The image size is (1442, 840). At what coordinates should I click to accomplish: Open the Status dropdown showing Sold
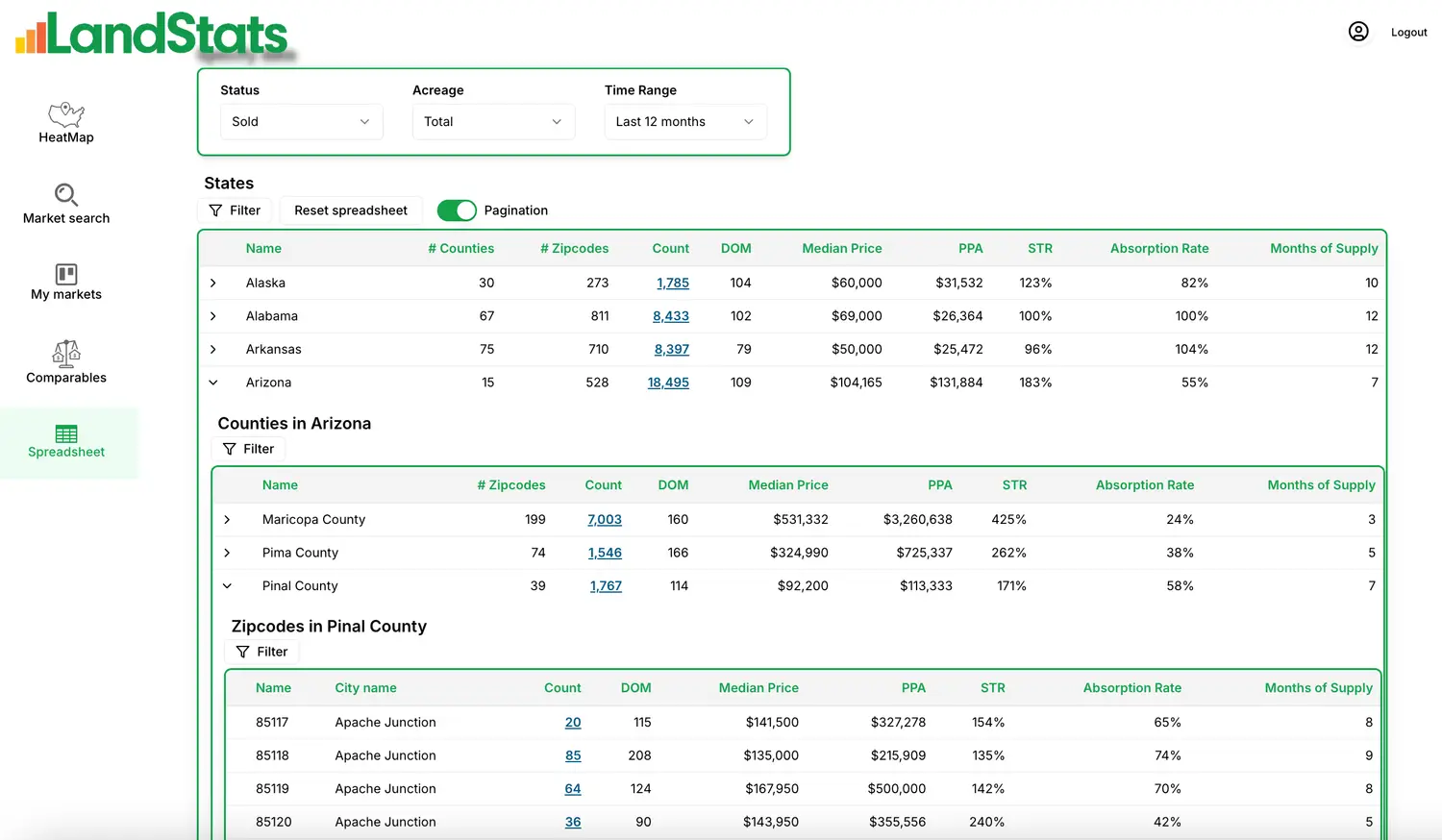tap(301, 122)
